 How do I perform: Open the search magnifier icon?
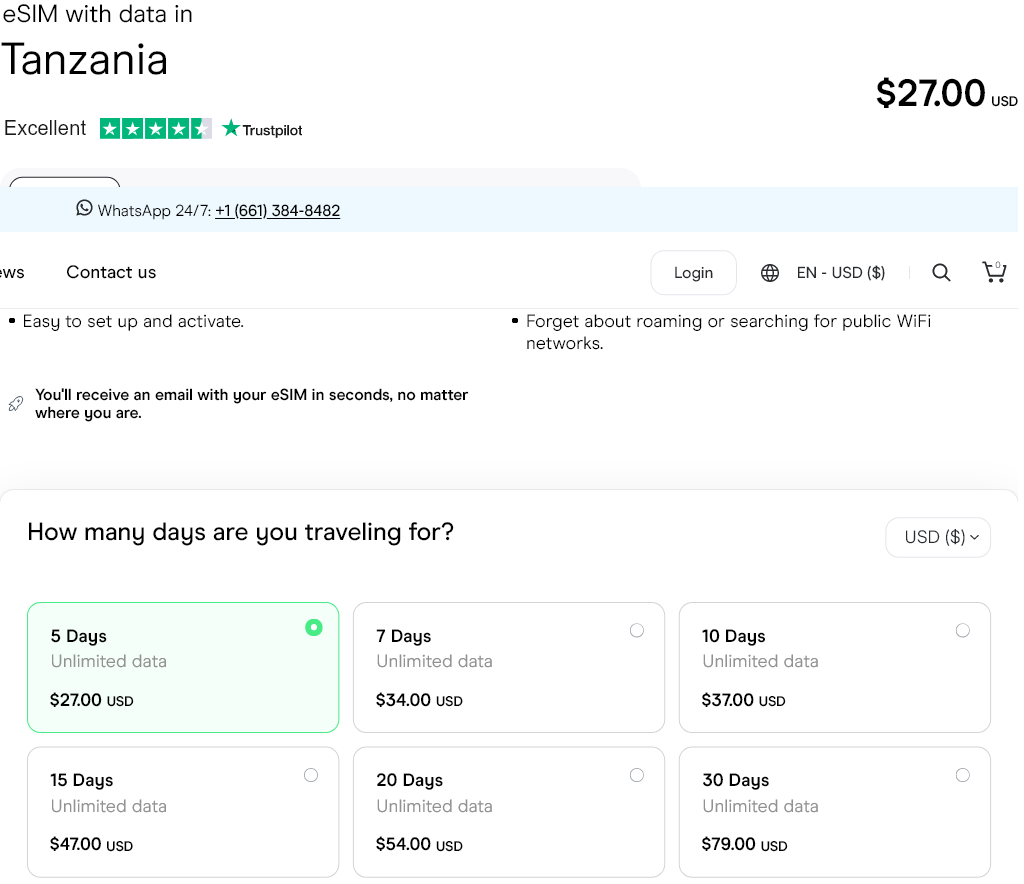coord(941,272)
